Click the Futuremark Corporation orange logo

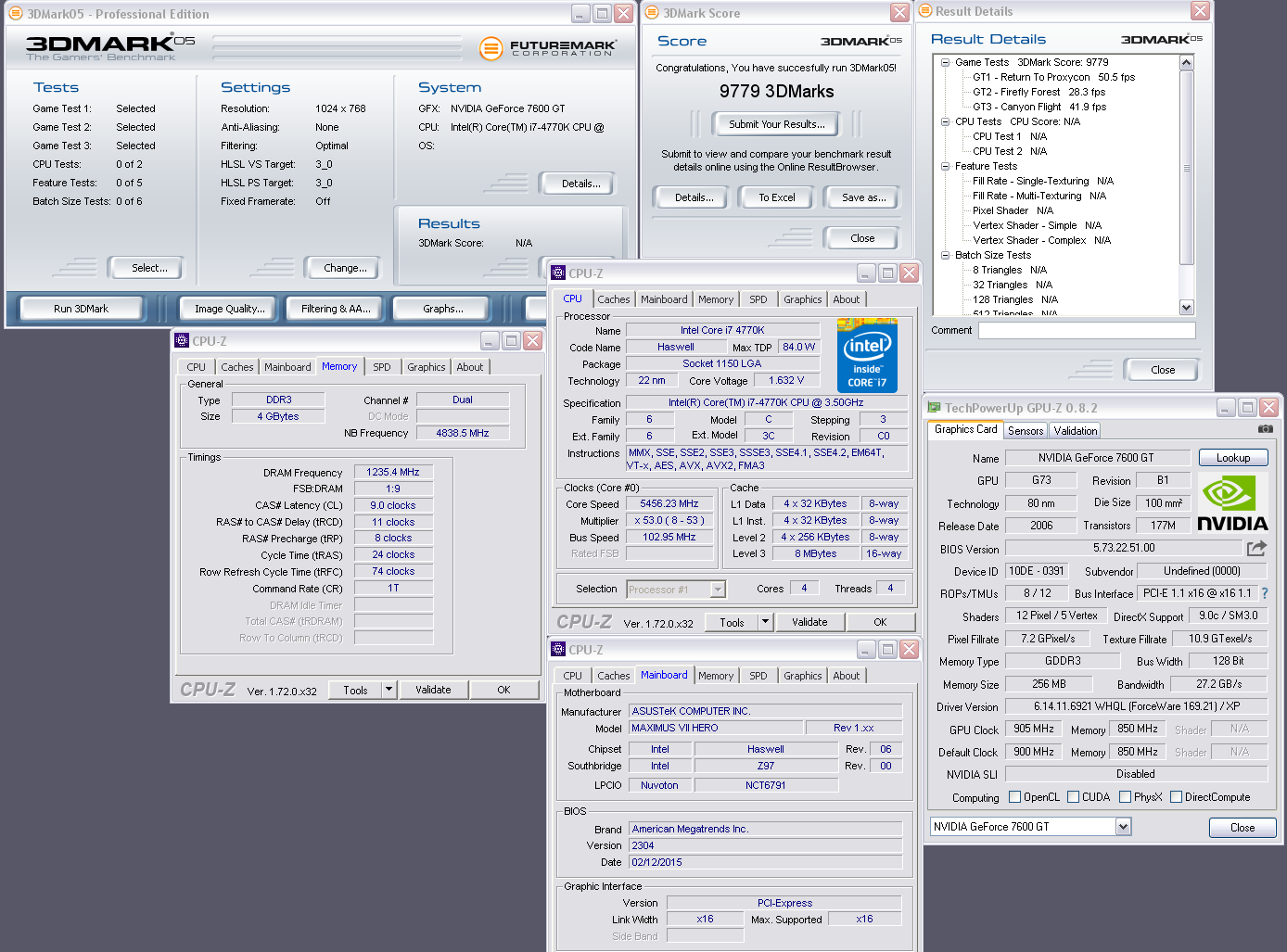coord(491,47)
